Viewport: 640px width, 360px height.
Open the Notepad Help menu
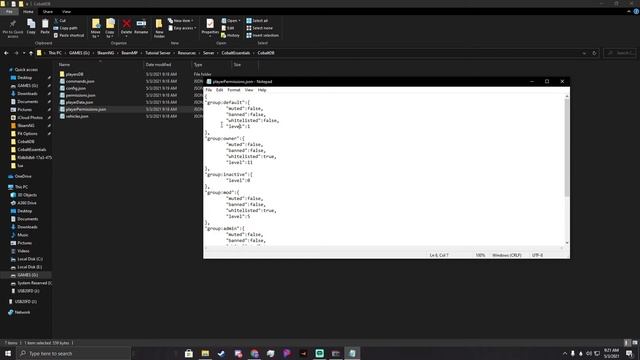(262, 90)
